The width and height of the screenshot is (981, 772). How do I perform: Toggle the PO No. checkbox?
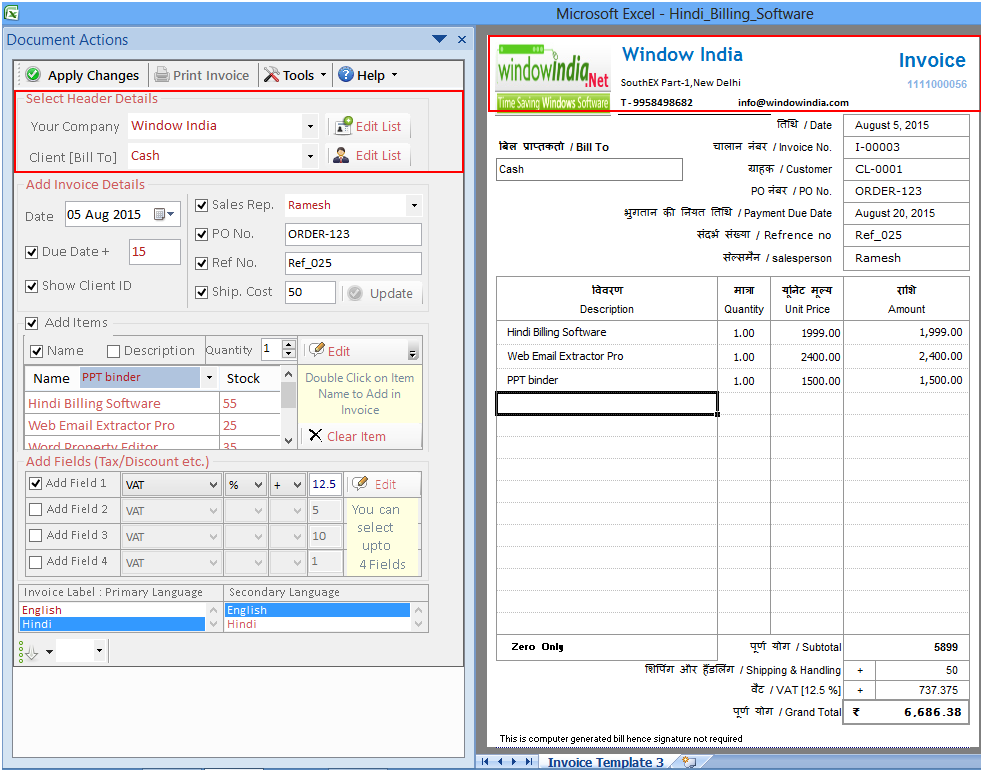pyautogui.click(x=201, y=234)
